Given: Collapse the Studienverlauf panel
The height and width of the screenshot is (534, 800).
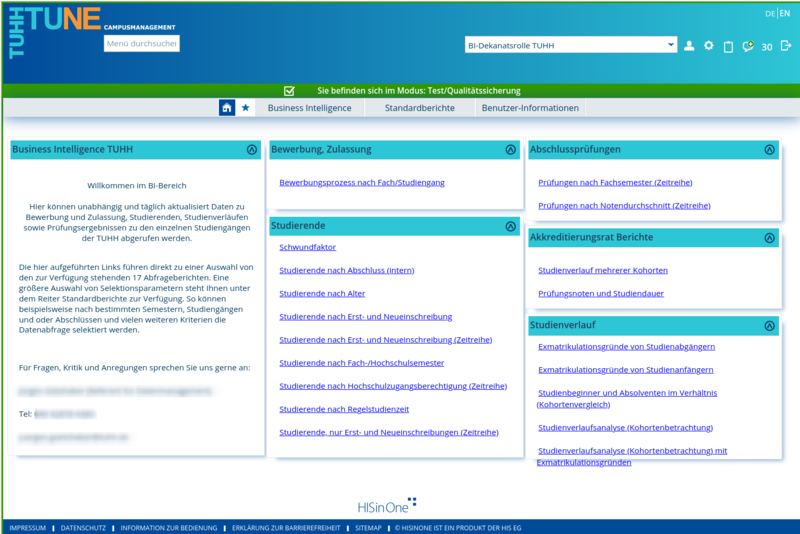Looking at the screenshot, I should pos(769,326).
